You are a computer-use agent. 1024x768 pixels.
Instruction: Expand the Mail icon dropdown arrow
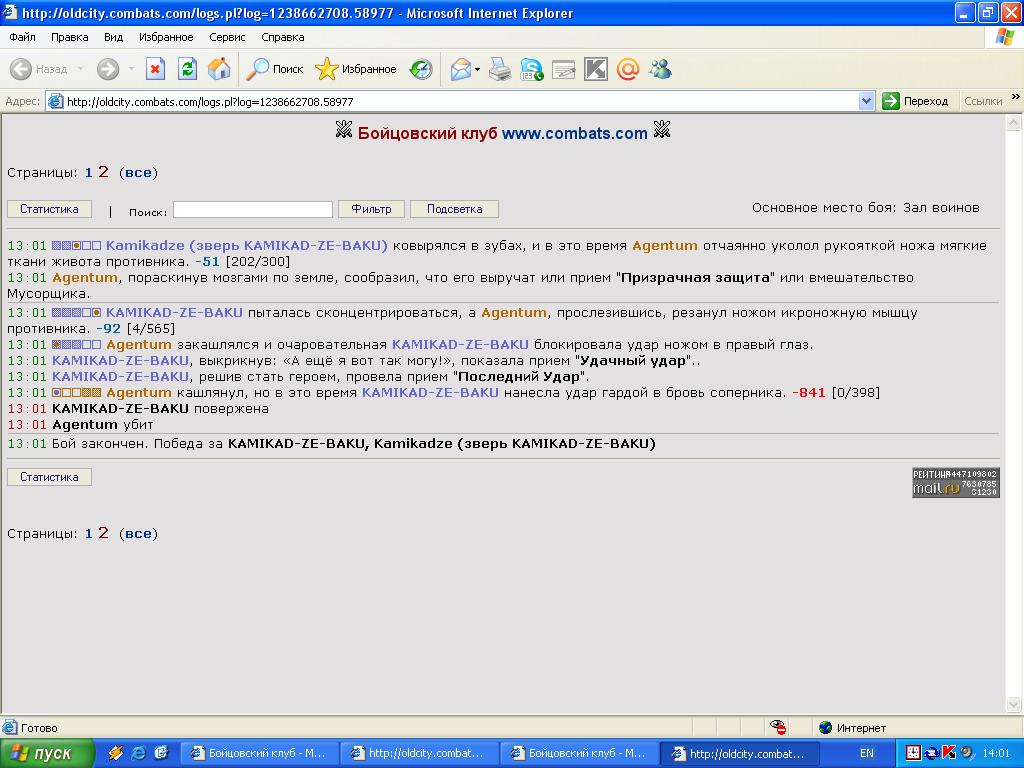(x=477, y=69)
